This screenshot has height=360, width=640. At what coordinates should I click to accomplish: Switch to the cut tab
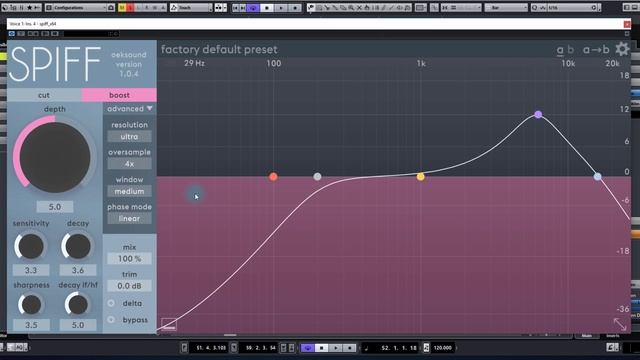[44, 95]
